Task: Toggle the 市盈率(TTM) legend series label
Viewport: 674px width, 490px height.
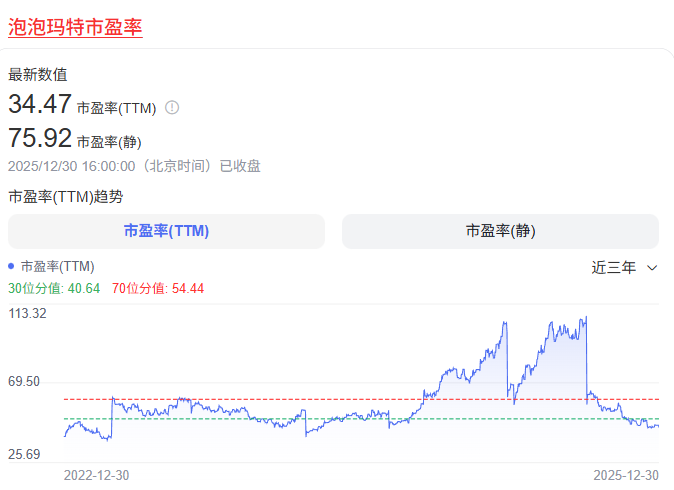Action: [57, 266]
